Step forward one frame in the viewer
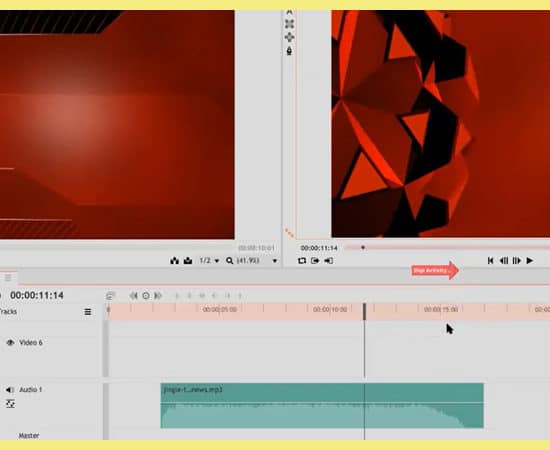Image resolution: width=550 pixels, height=450 pixels. pos(516,261)
